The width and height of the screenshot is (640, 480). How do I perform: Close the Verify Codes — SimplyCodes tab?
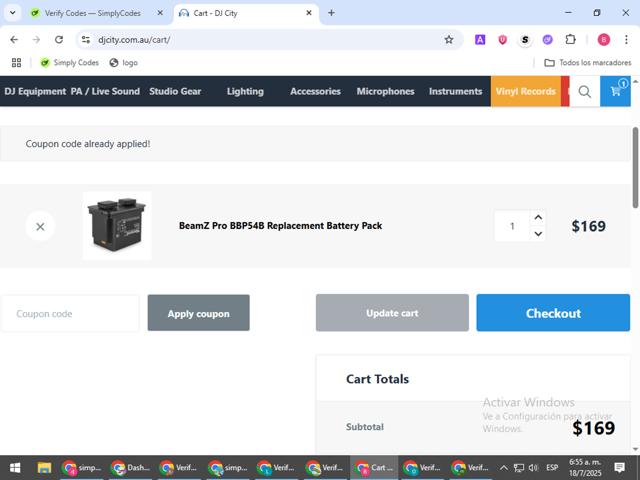click(160, 13)
